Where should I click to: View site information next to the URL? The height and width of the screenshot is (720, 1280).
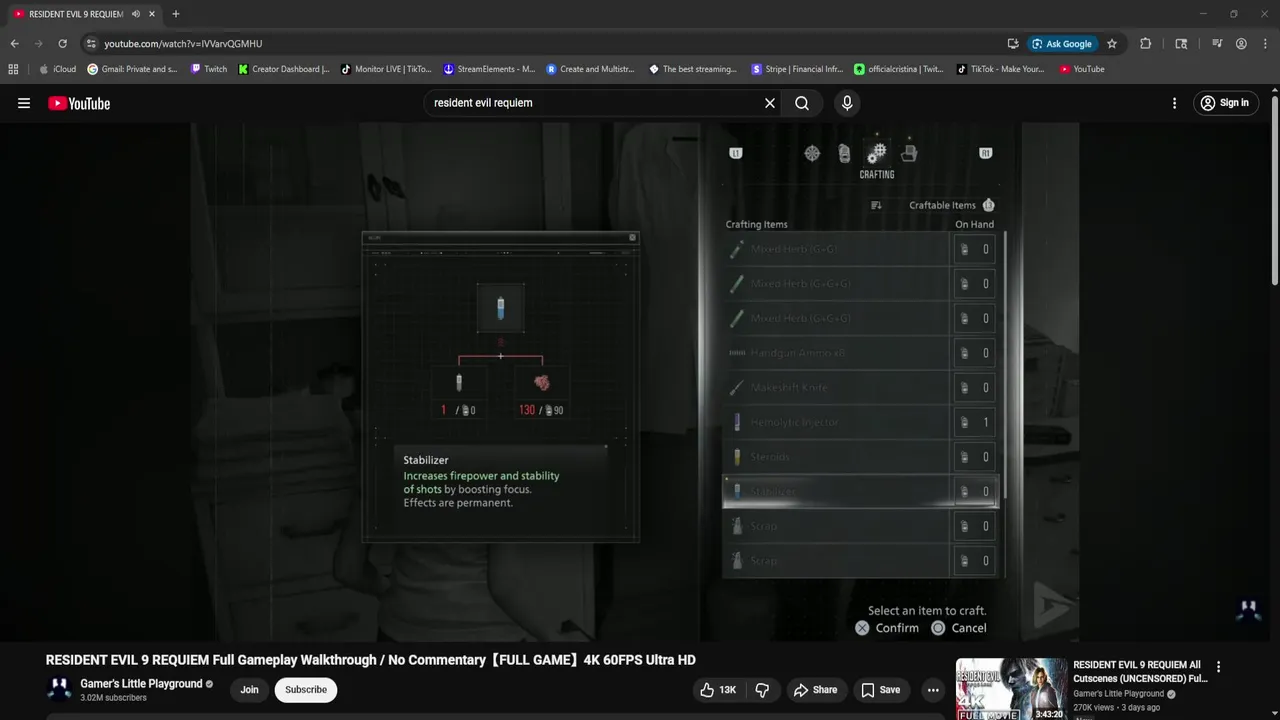coord(91,44)
